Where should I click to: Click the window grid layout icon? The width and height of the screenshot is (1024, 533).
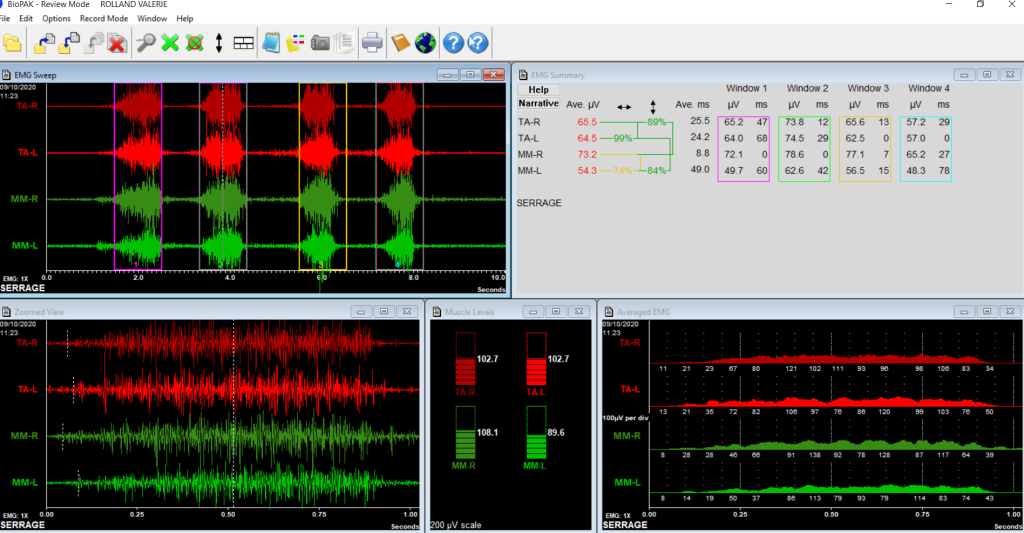(243, 43)
